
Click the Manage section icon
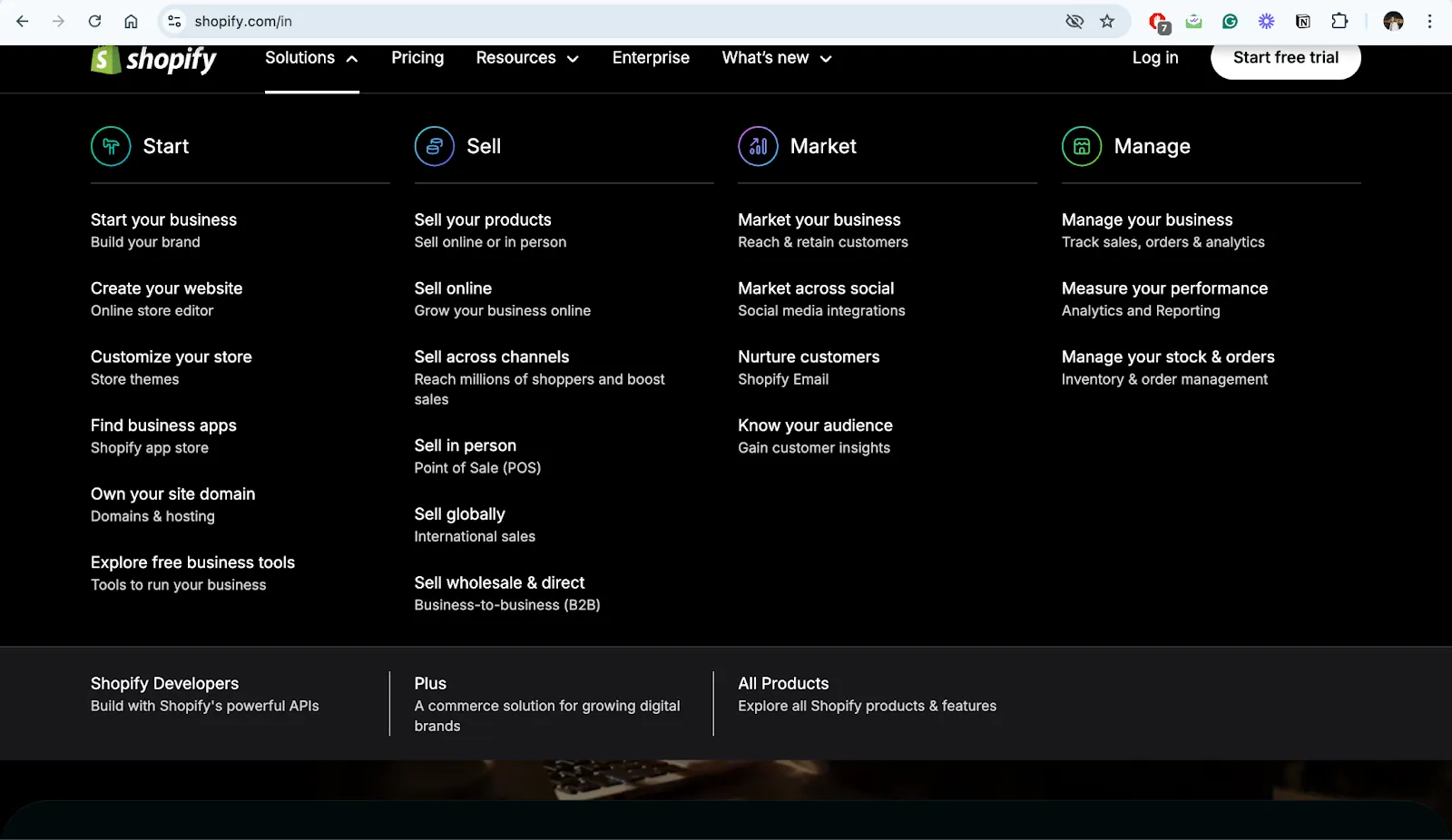pos(1082,146)
